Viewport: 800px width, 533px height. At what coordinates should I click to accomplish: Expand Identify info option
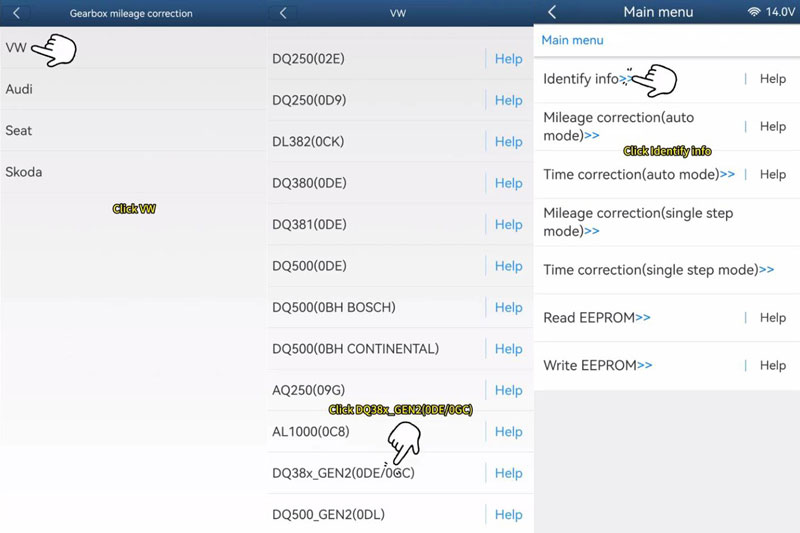click(x=587, y=79)
